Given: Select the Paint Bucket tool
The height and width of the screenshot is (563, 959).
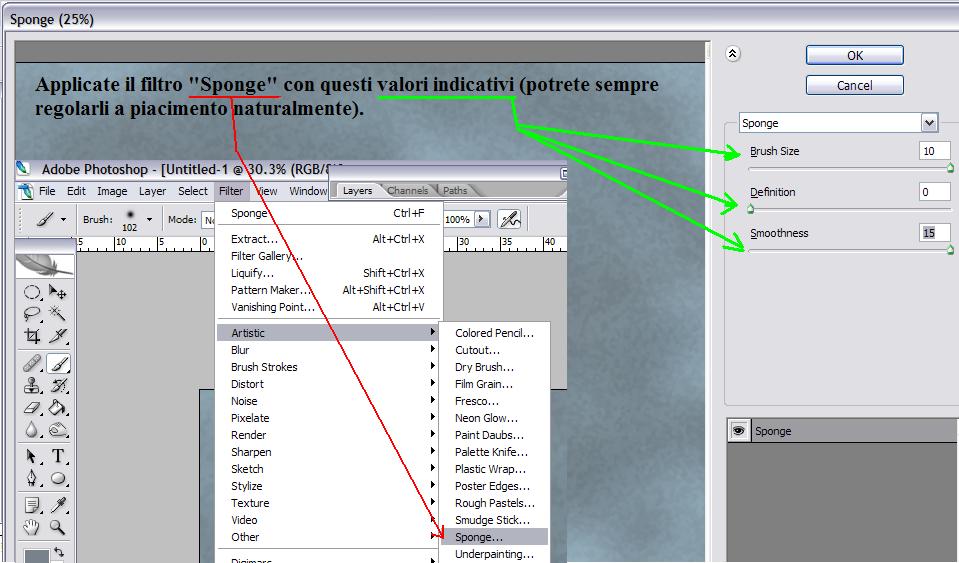Looking at the screenshot, I should tap(57, 408).
